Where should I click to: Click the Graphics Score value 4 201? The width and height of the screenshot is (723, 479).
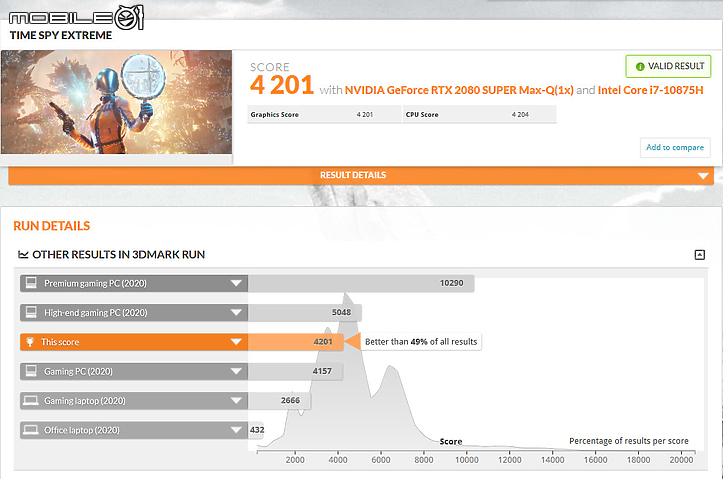(364, 114)
